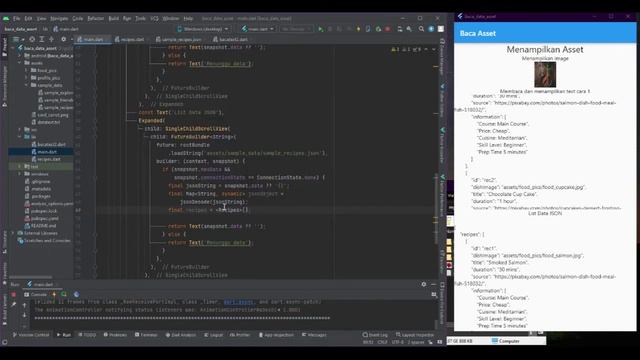Screen dimensions: 640x360
Task: Open Device Manager right-side tool button
Action: point(442,56)
